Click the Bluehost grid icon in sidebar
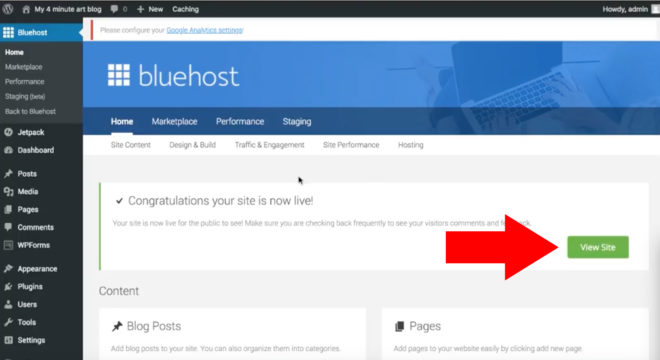The width and height of the screenshot is (660, 360). 8,32
